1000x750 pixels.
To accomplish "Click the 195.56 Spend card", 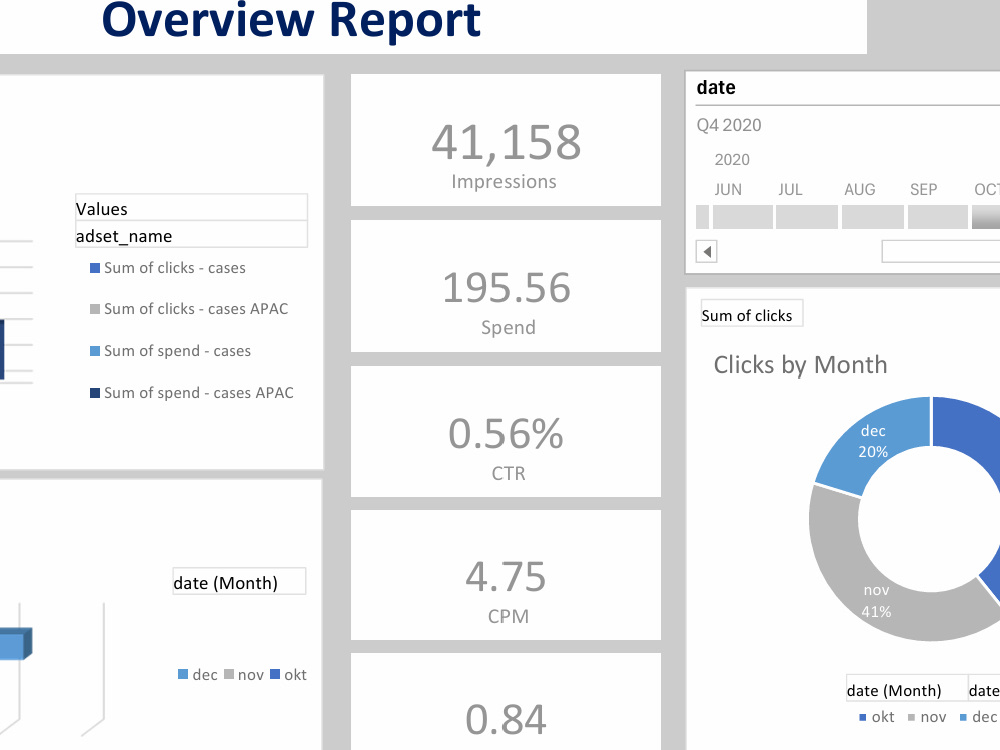I will click(x=506, y=286).
